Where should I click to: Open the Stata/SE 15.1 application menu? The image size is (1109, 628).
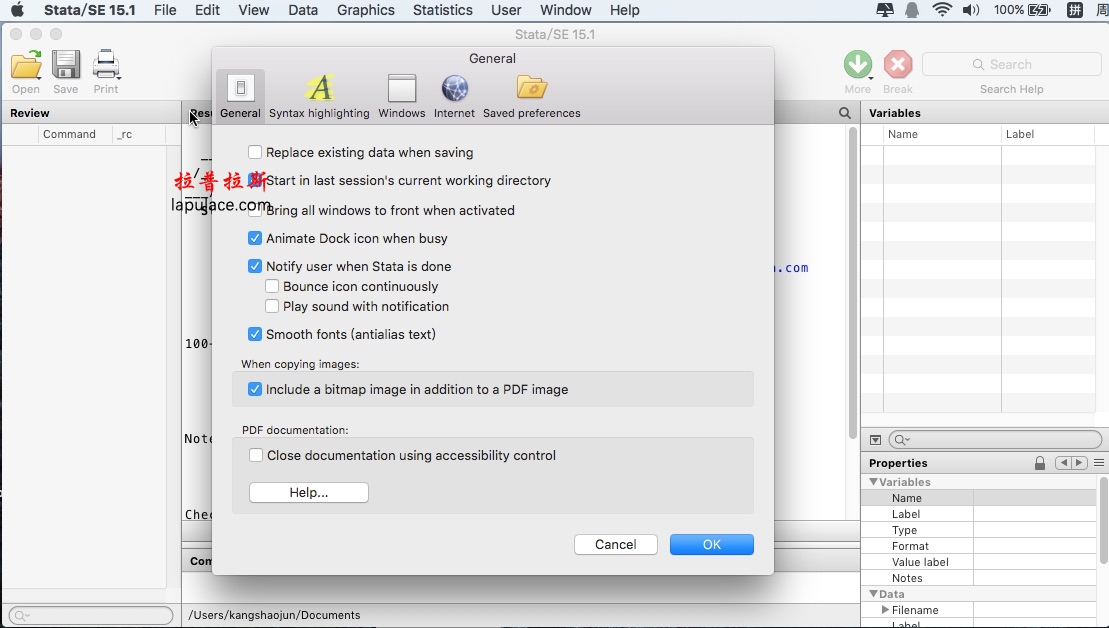(x=90, y=10)
